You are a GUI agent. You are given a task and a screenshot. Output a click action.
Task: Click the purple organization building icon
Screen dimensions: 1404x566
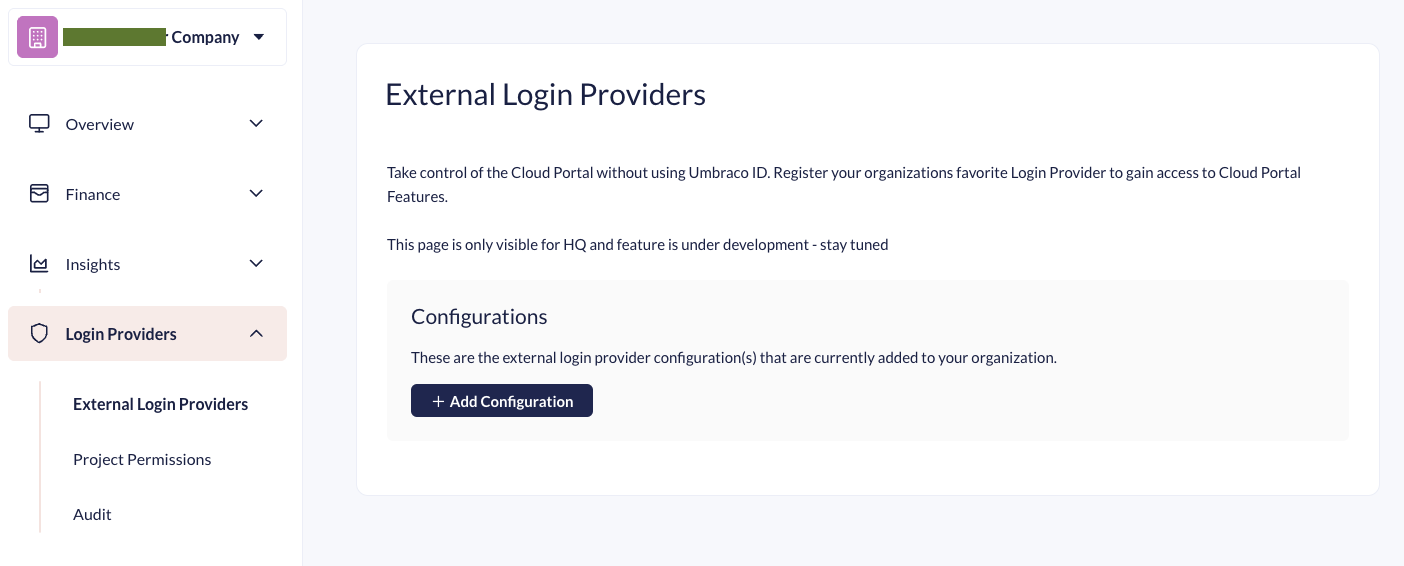(38, 38)
